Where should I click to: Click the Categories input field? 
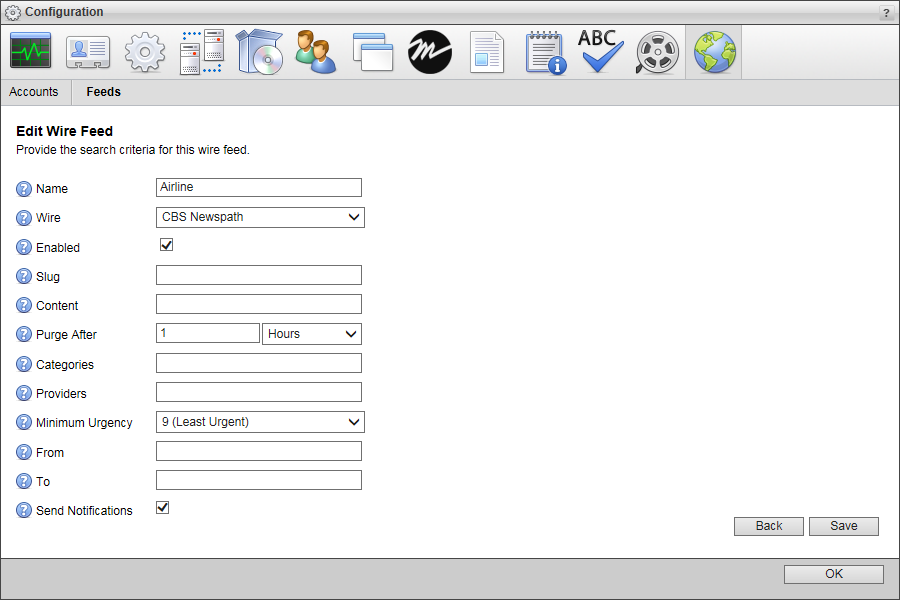[259, 363]
